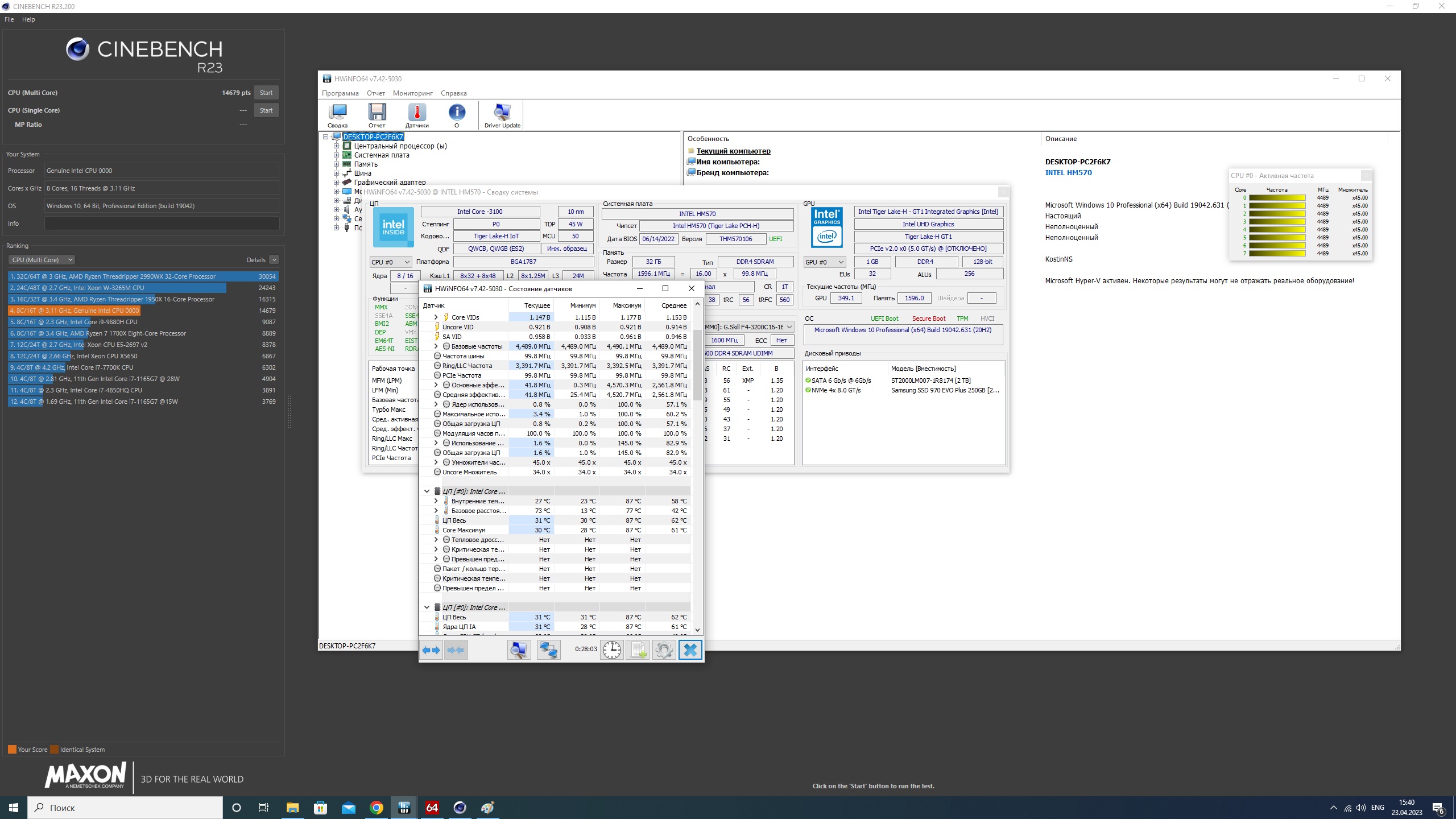Open sensor settings gear icon
The image size is (1456, 819).
pyautogui.click(x=664, y=650)
